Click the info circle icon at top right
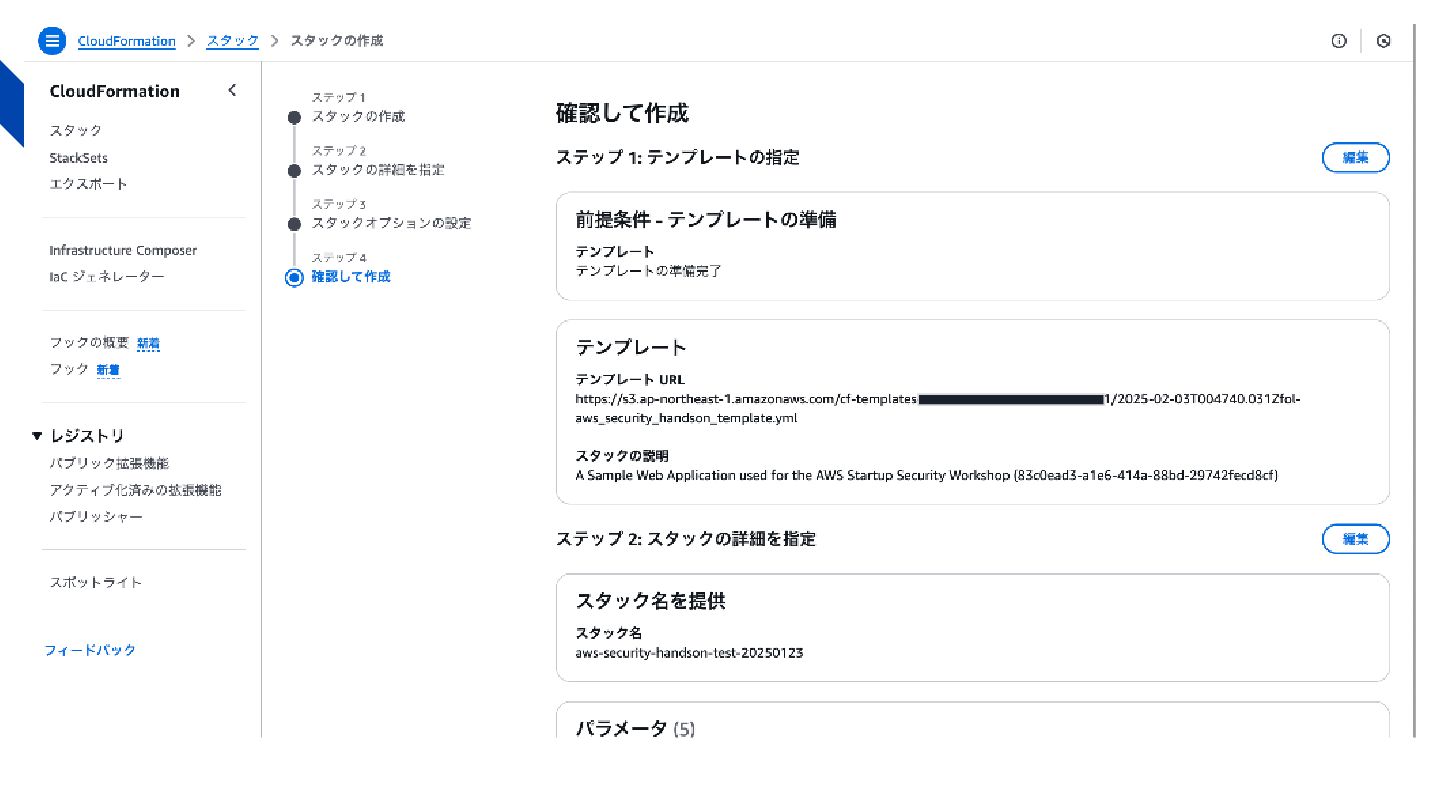1440x810 pixels. pyautogui.click(x=1339, y=41)
